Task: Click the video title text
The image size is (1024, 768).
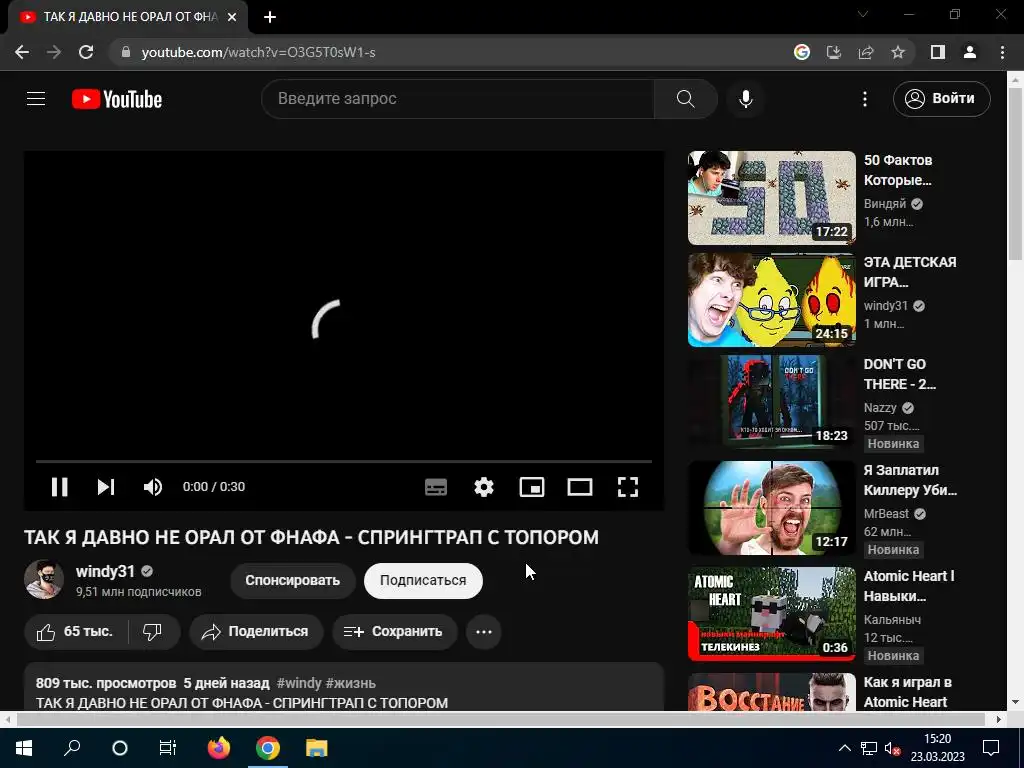Action: click(x=312, y=537)
